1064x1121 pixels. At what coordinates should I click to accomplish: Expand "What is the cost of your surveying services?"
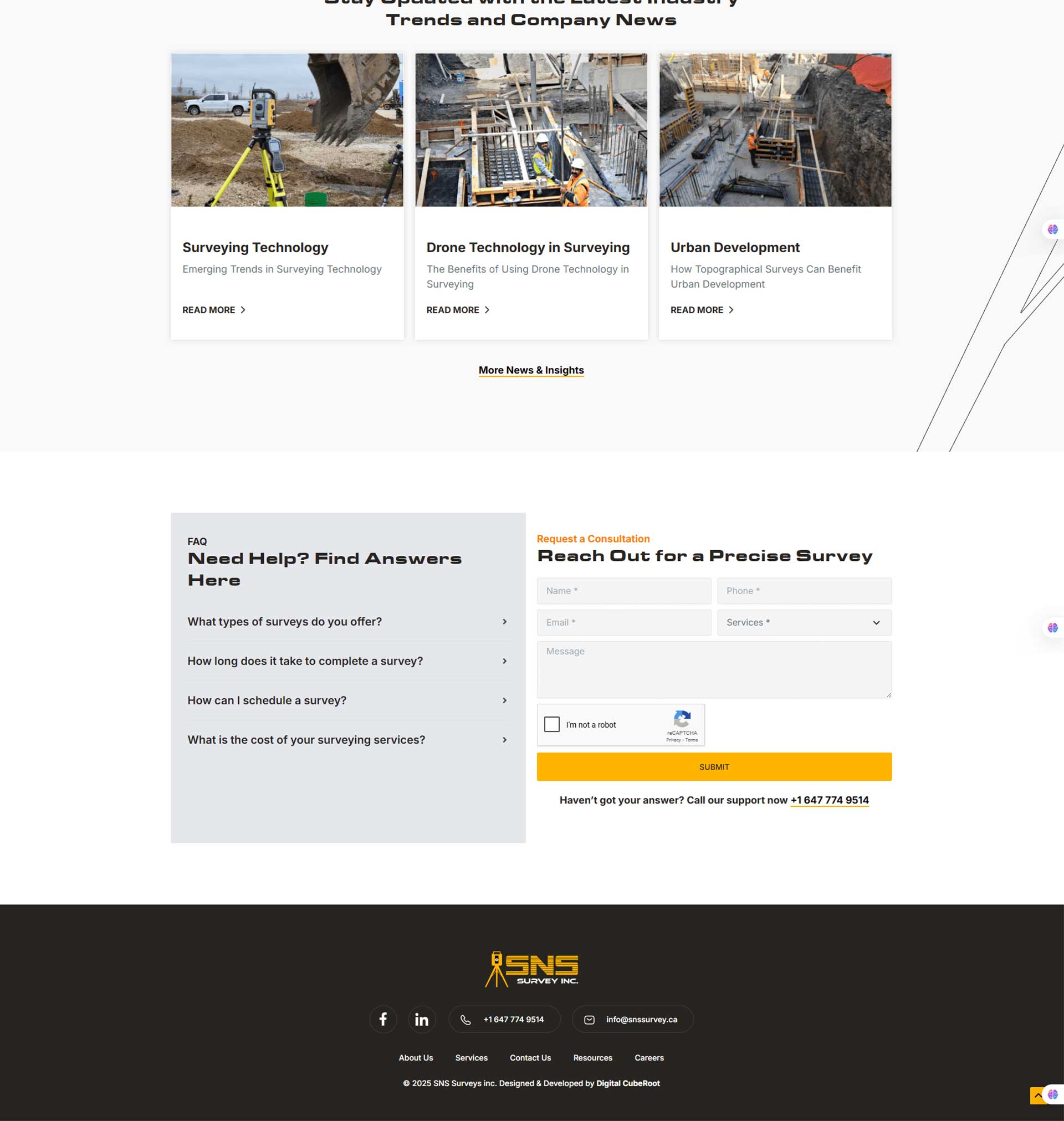(347, 739)
